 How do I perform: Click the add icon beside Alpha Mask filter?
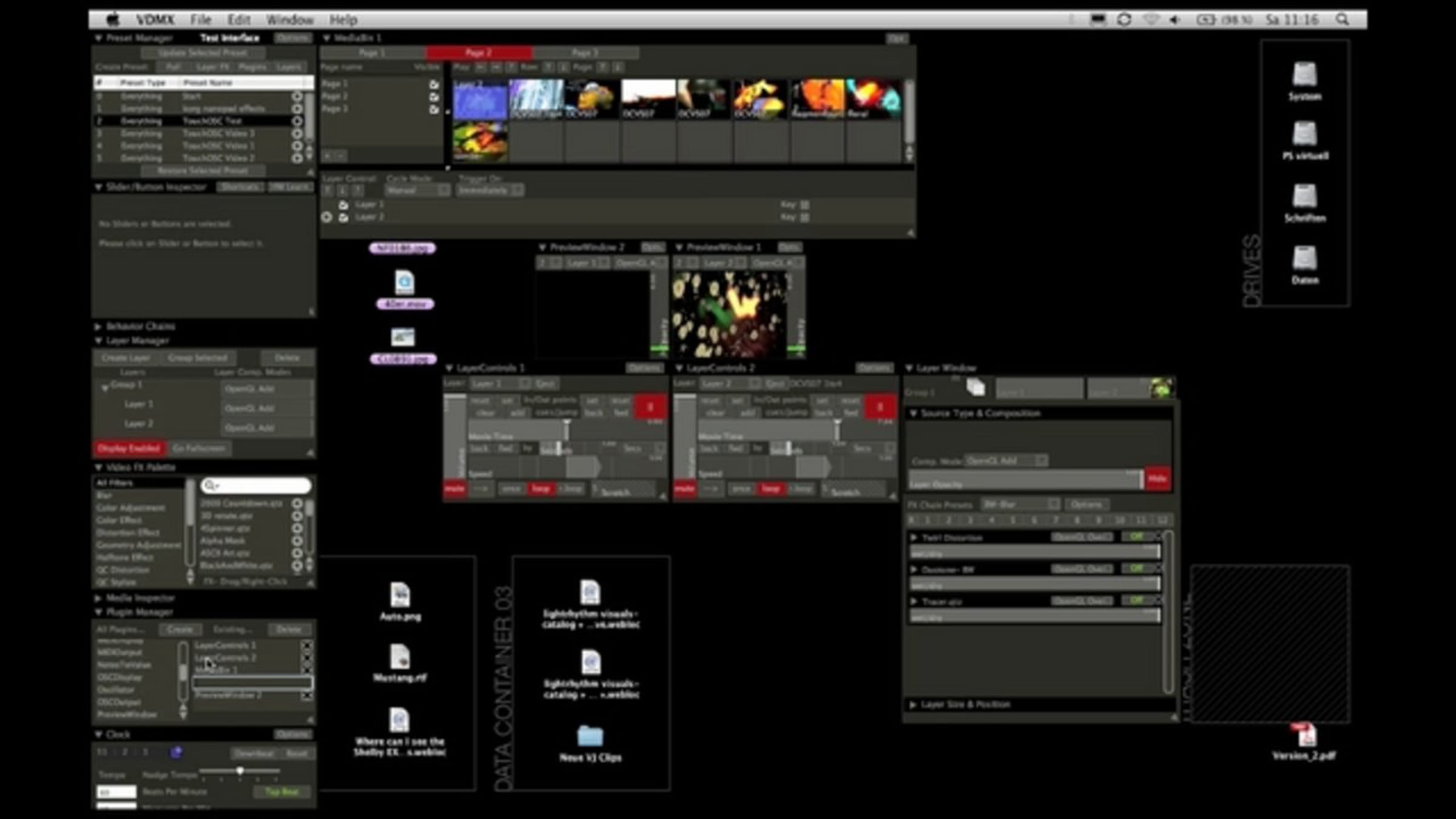tap(297, 541)
